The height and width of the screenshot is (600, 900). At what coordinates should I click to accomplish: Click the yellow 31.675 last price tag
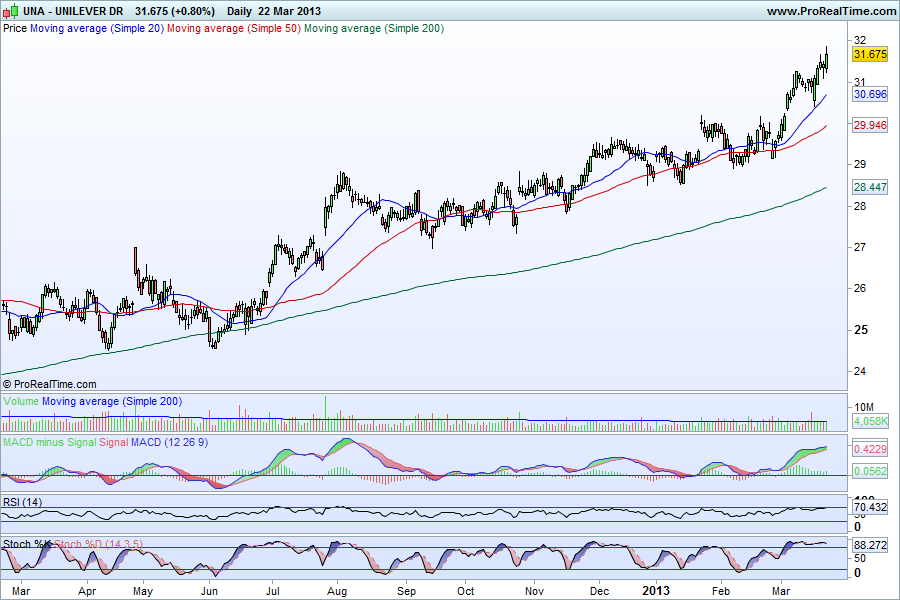coord(870,54)
